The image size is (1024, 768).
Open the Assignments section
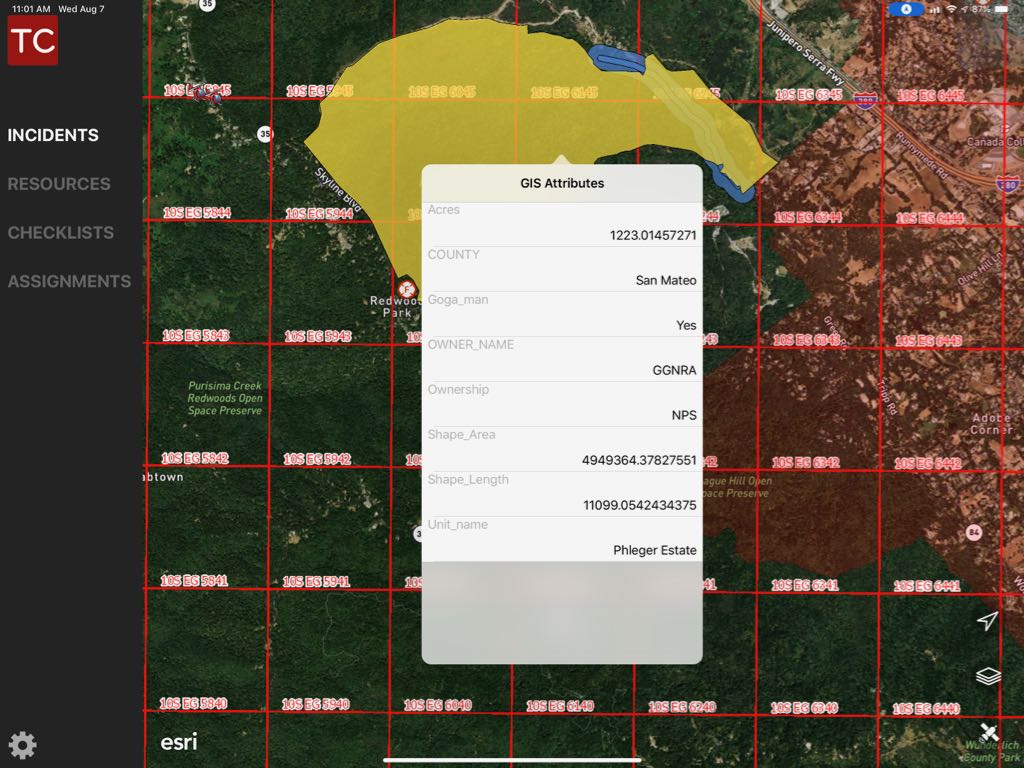[x=69, y=282]
